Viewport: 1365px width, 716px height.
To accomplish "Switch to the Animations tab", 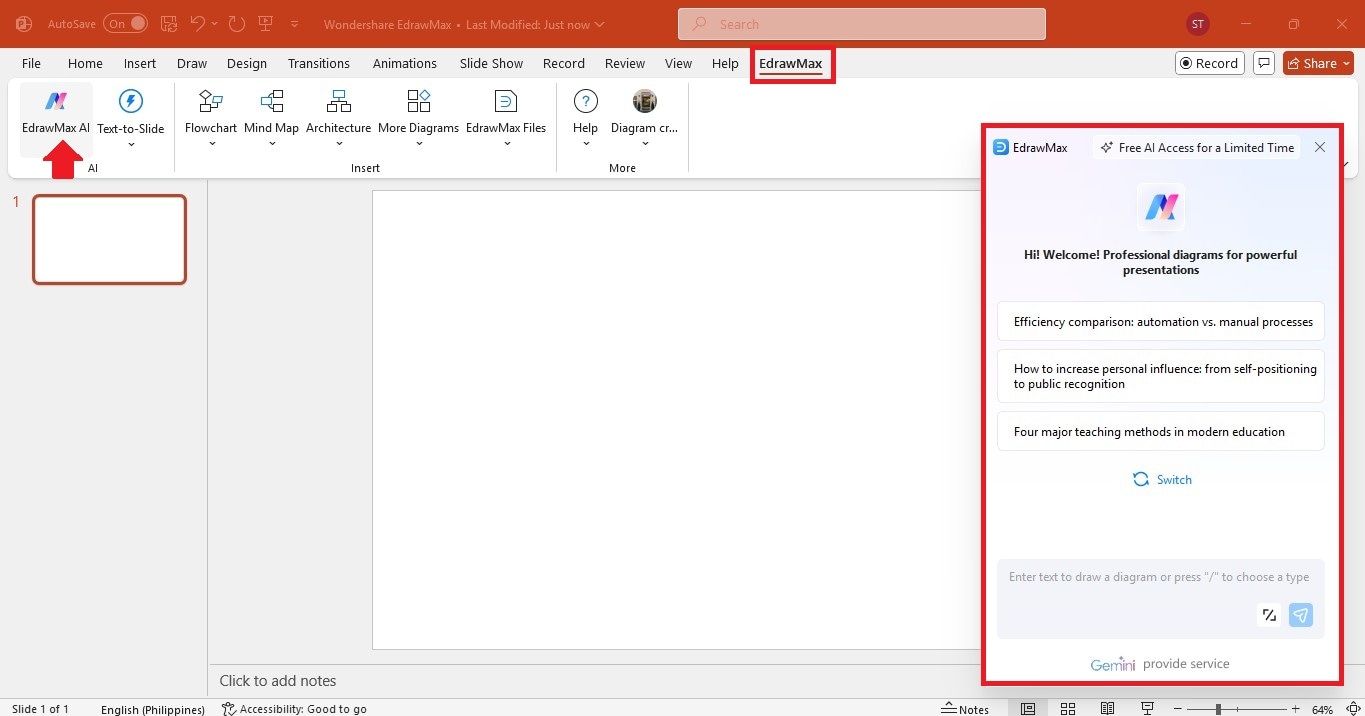I will [404, 63].
